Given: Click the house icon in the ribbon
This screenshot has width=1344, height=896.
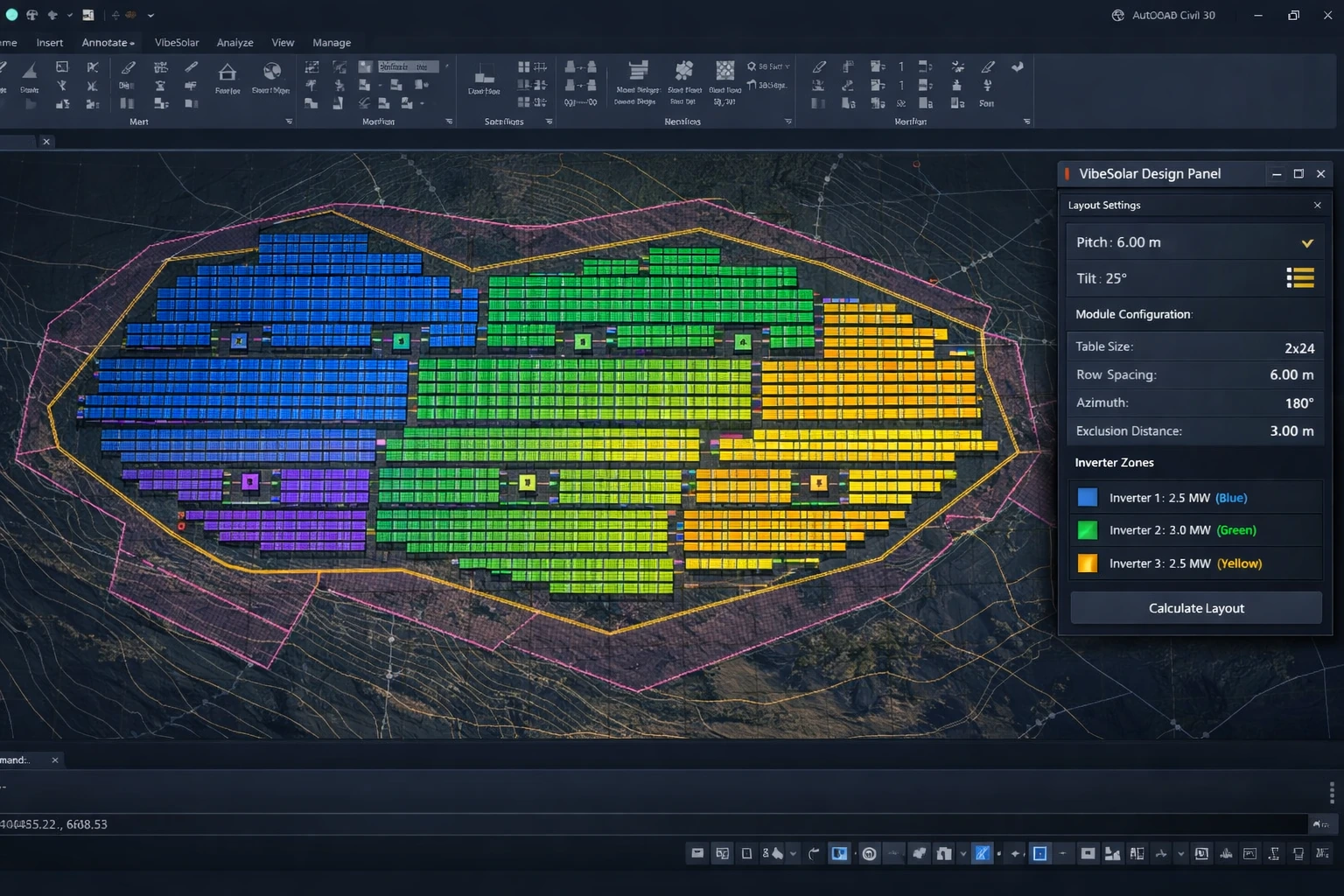Looking at the screenshot, I should (227, 73).
